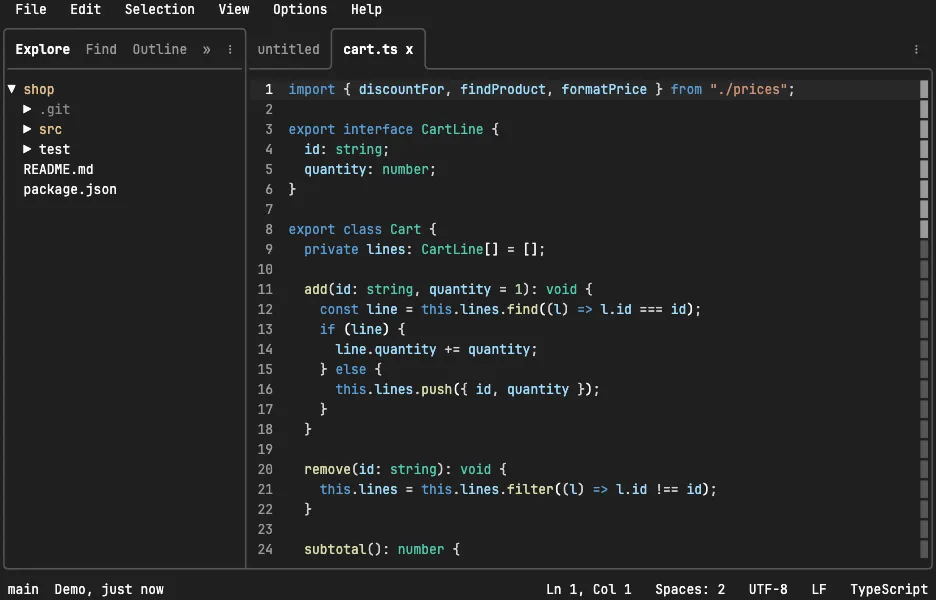Open the editor tab bar kebab menu
Image resolution: width=936 pixels, height=600 pixels.
coord(916,50)
